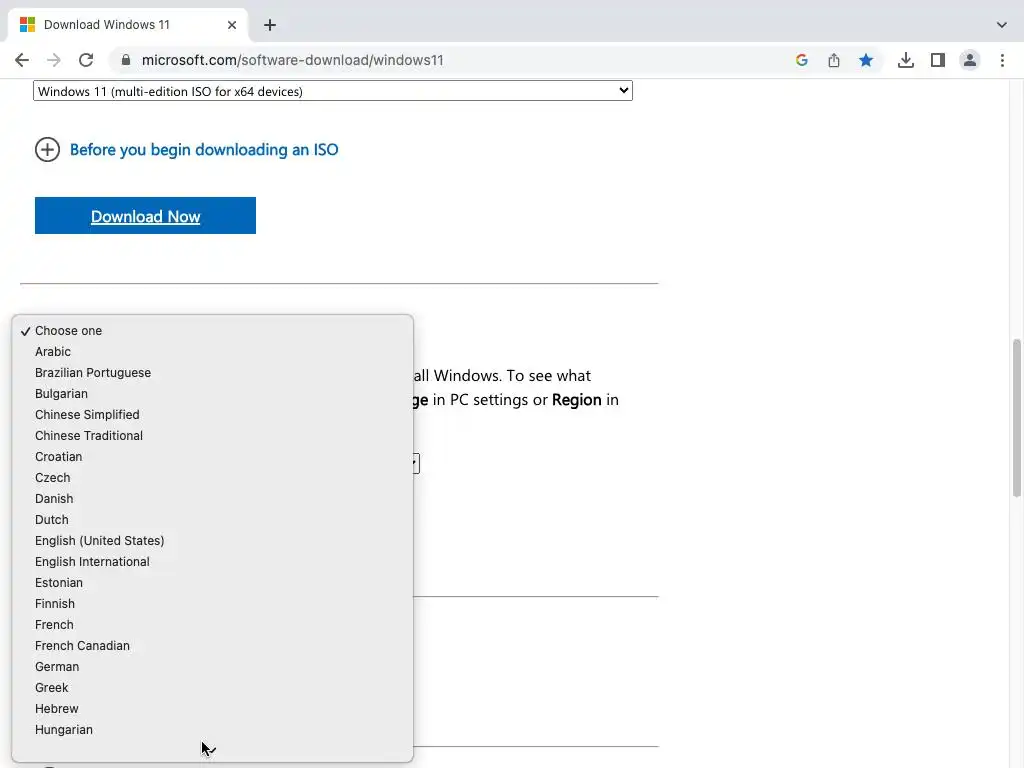
Task: Open the downloads icon
Action: (x=906, y=60)
